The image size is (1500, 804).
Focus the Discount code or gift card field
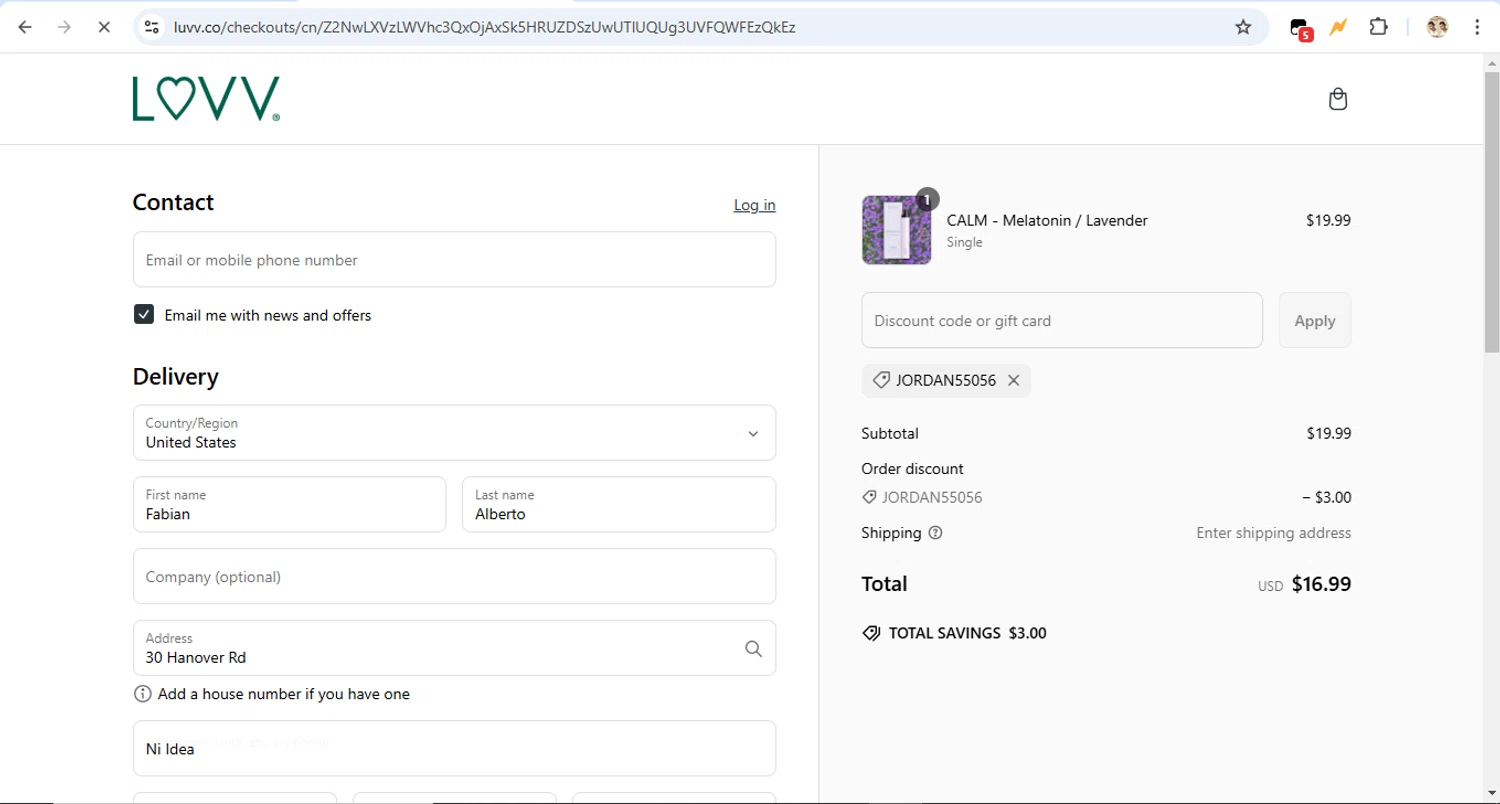1062,320
